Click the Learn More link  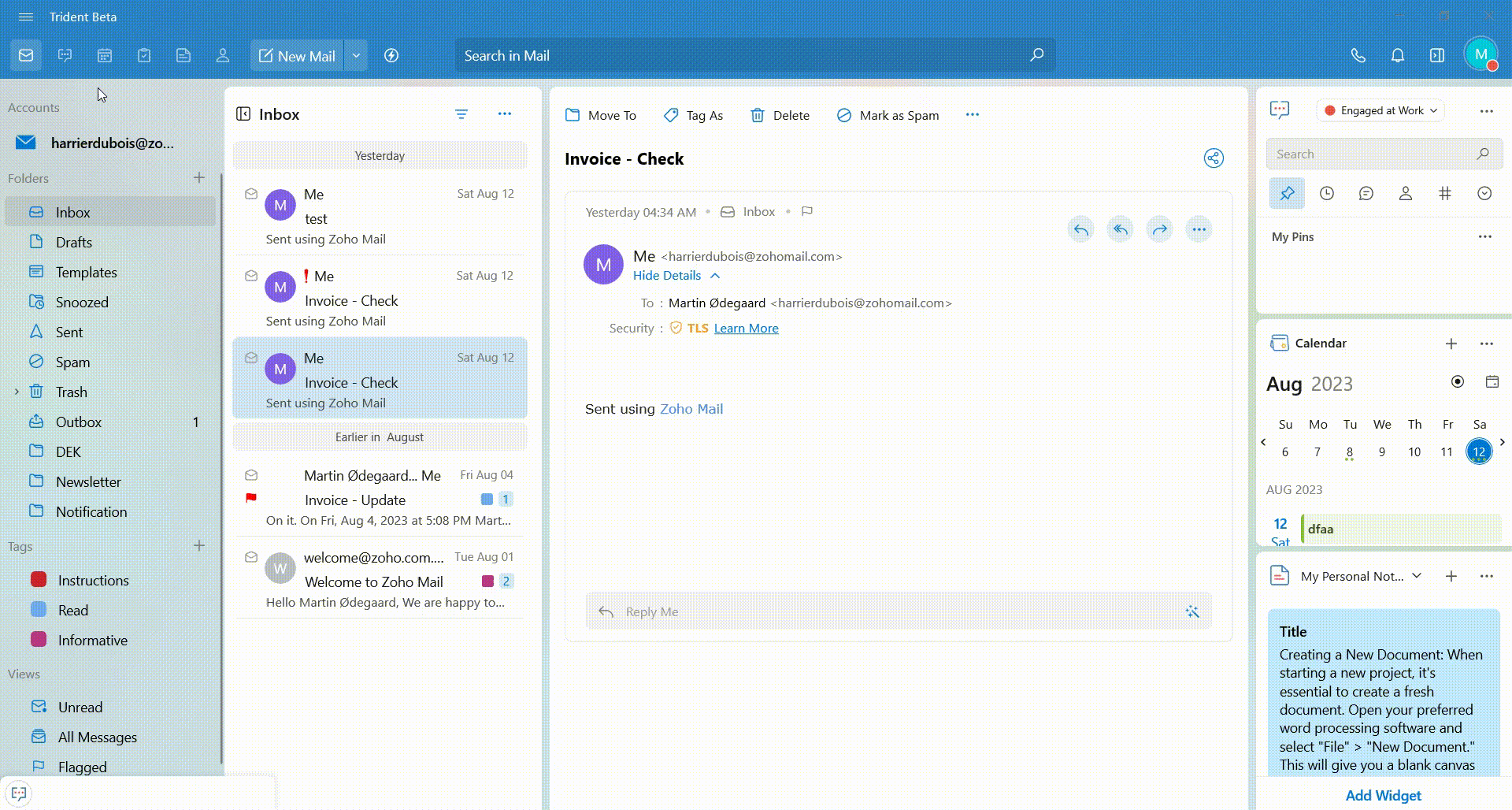pyautogui.click(x=746, y=329)
